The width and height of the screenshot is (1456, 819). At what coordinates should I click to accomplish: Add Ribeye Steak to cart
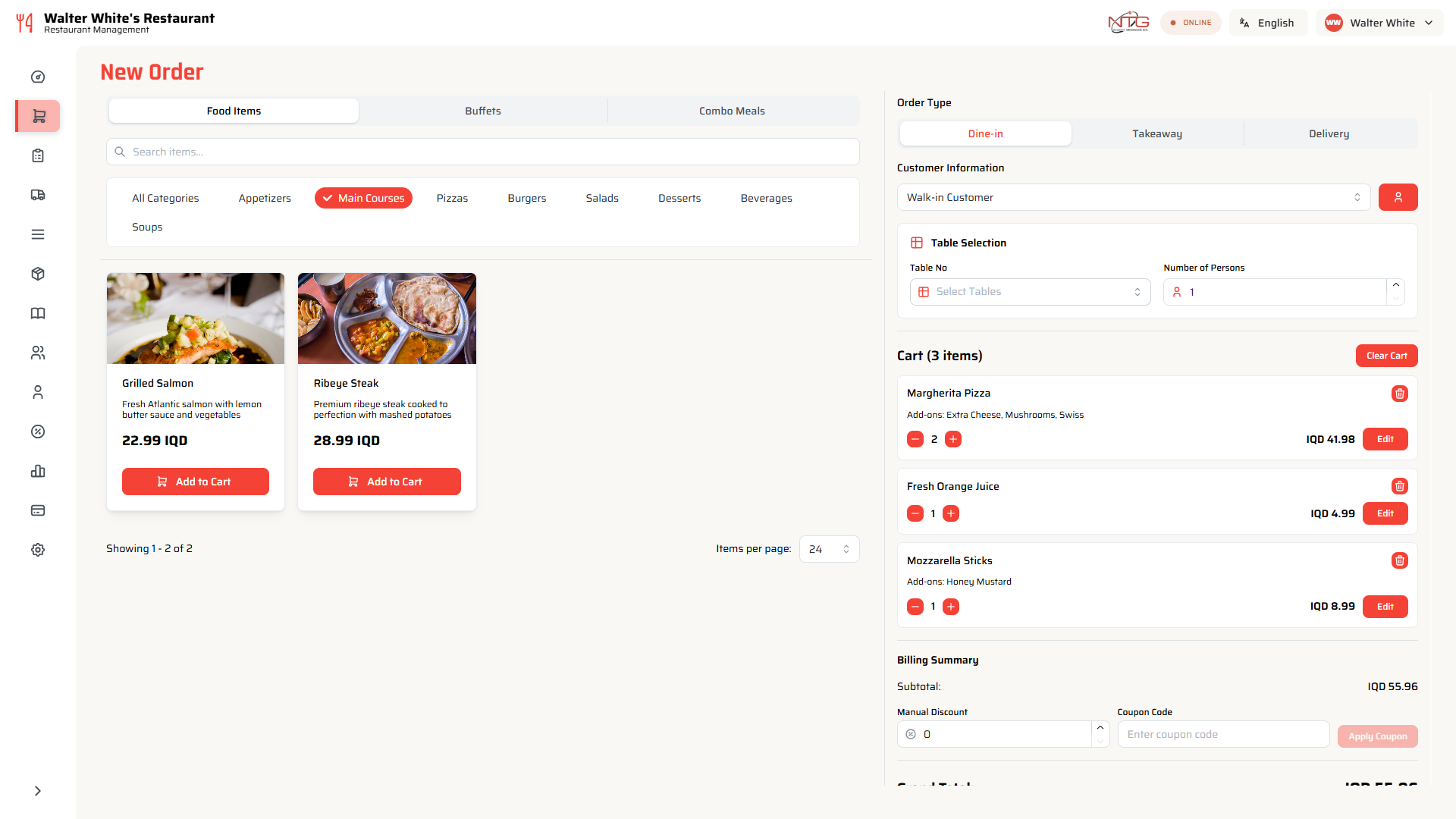point(387,482)
